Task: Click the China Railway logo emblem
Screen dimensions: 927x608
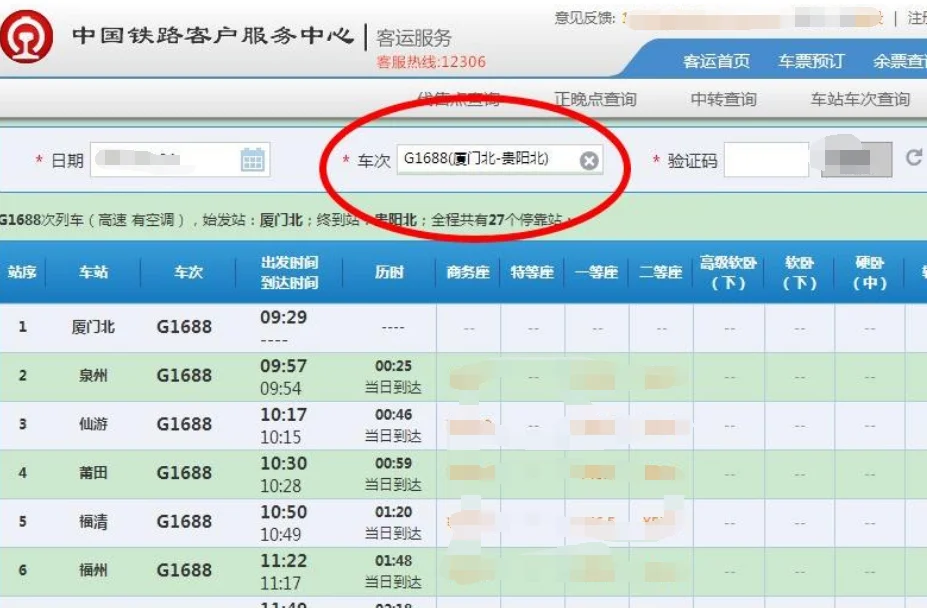Action: (27, 32)
